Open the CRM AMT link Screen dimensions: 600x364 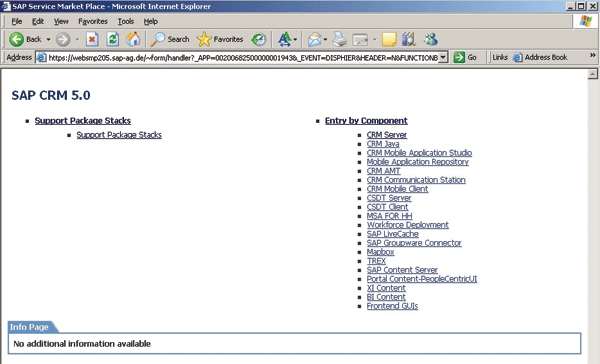[x=383, y=171]
